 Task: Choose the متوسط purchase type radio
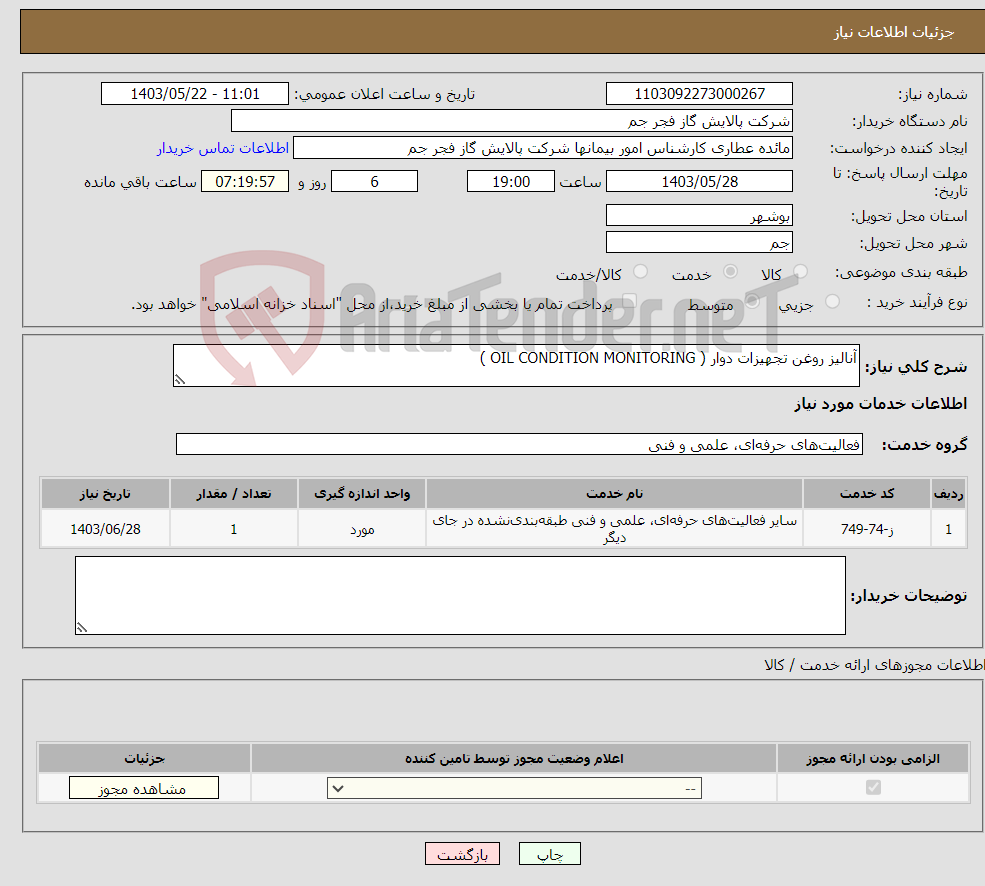(752, 301)
